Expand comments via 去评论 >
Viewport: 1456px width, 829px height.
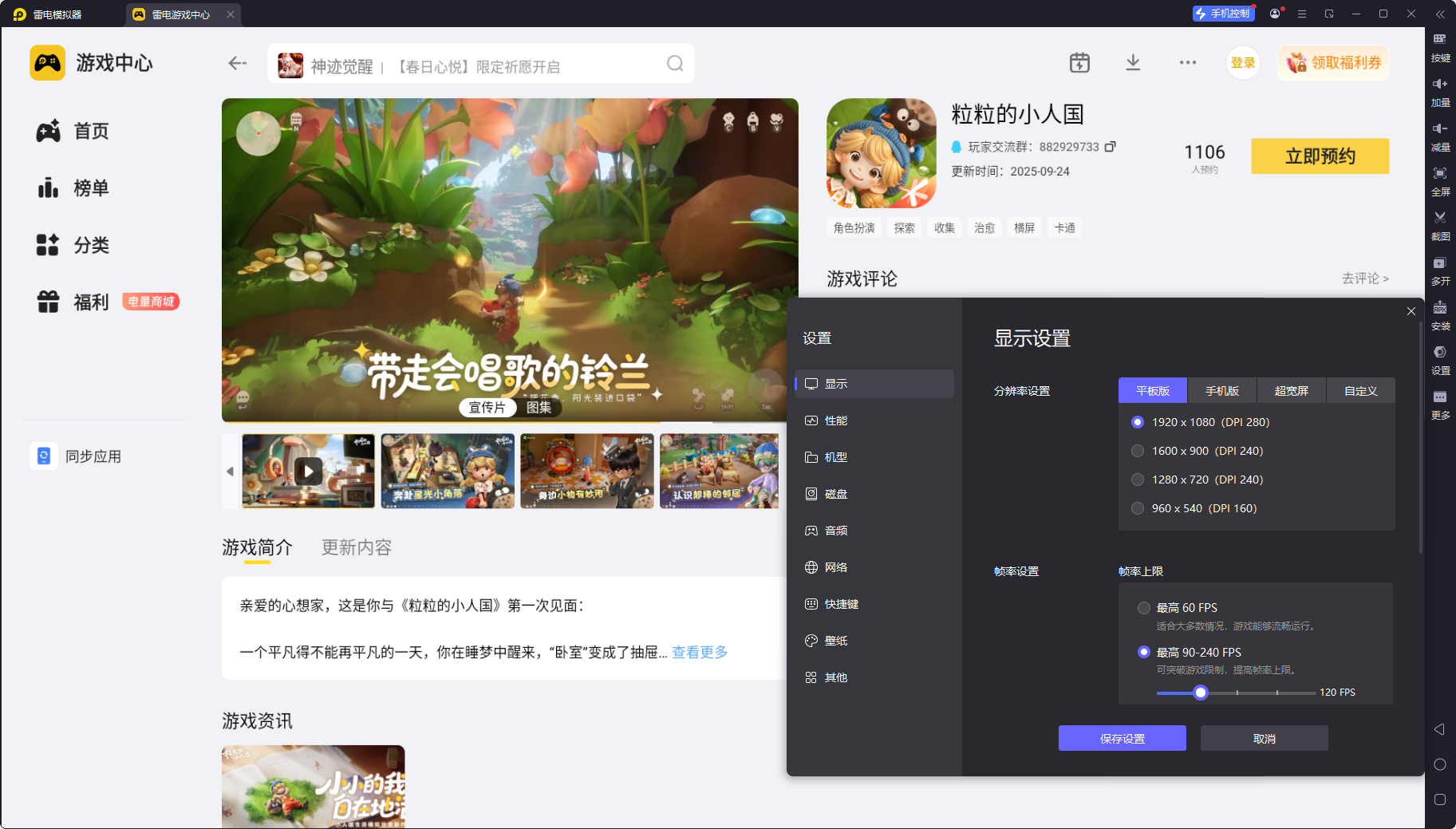click(x=1365, y=278)
